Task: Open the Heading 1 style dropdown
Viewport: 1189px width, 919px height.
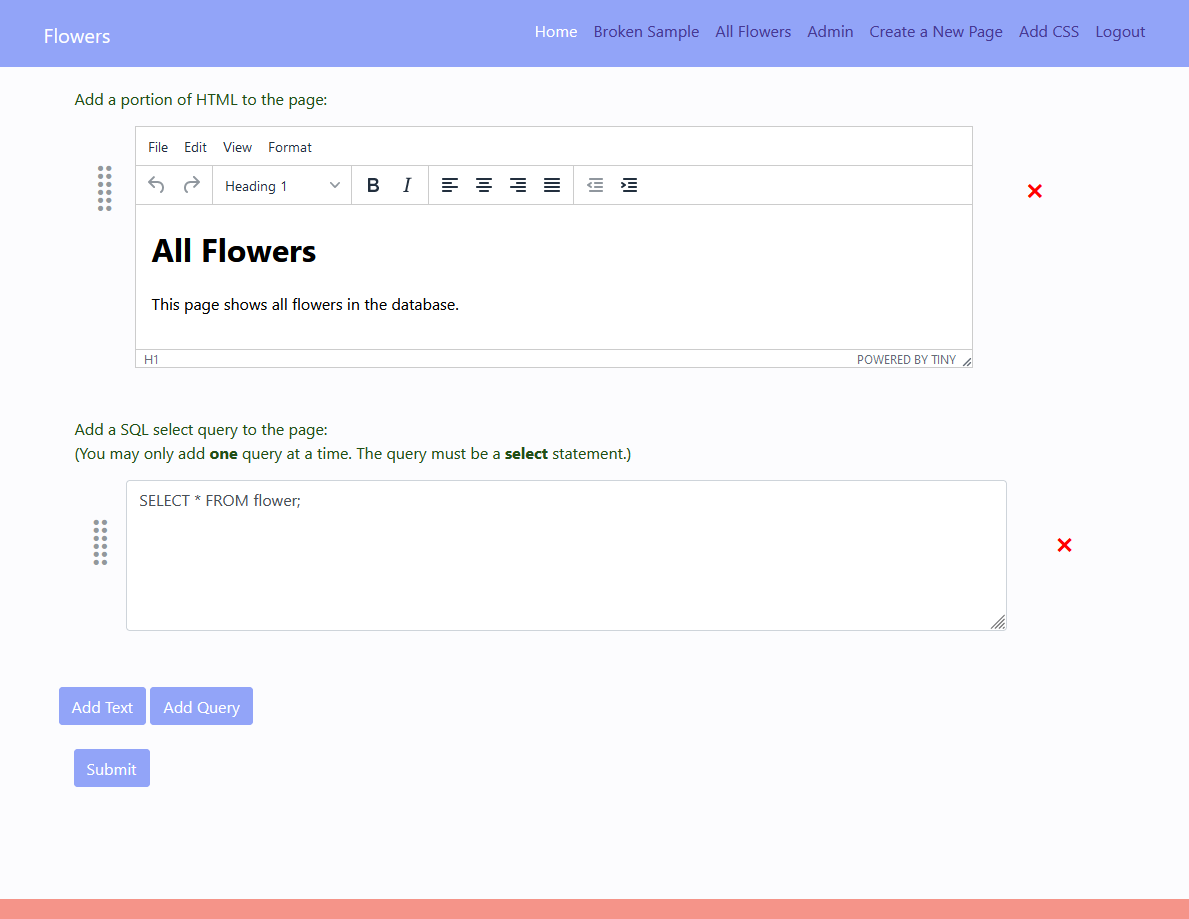Action: [x=281, y=185]
